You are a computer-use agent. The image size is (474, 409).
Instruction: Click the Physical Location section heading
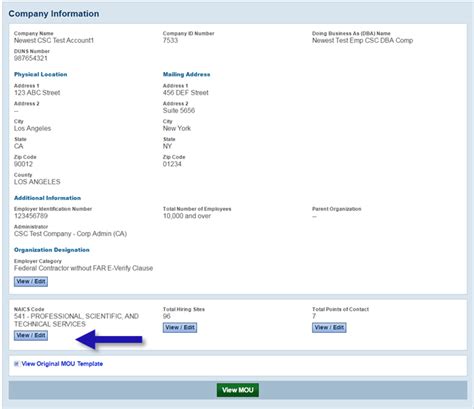point(41,74)
